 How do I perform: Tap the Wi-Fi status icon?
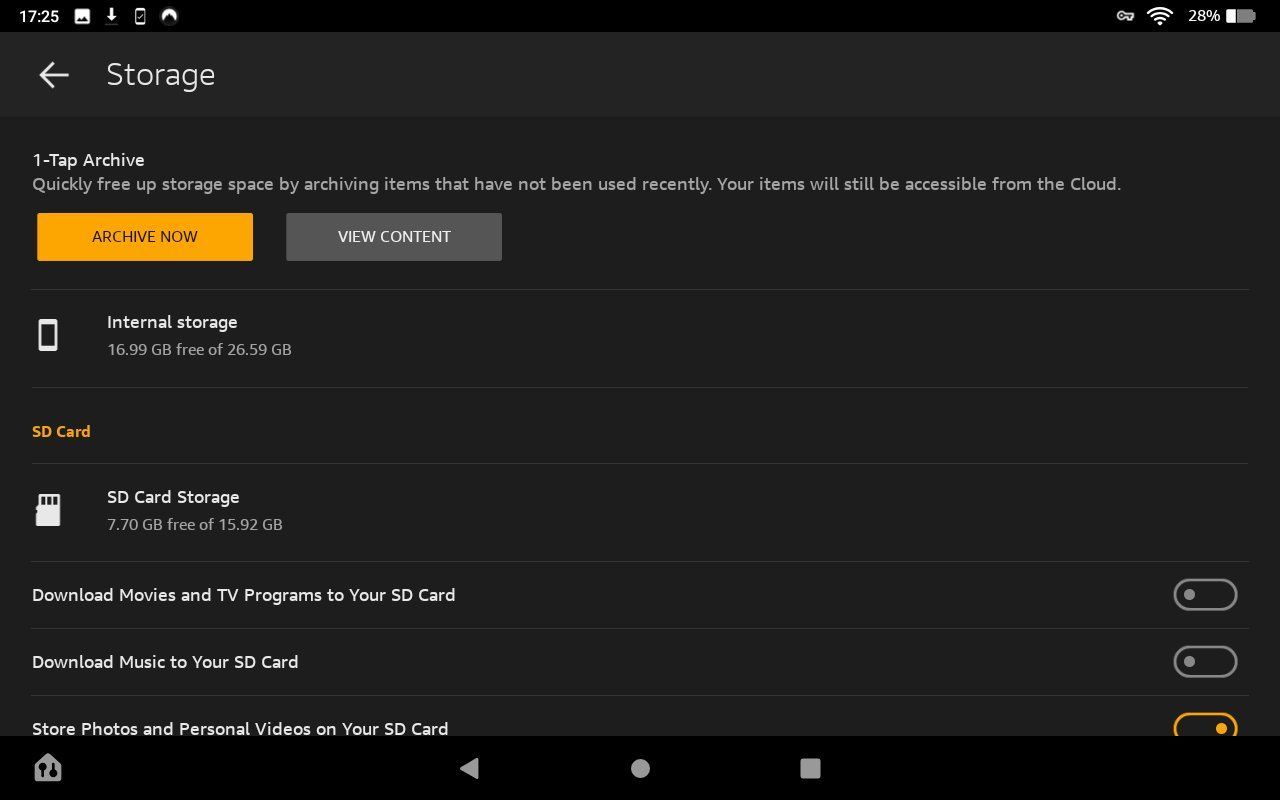coord(1160,16)
